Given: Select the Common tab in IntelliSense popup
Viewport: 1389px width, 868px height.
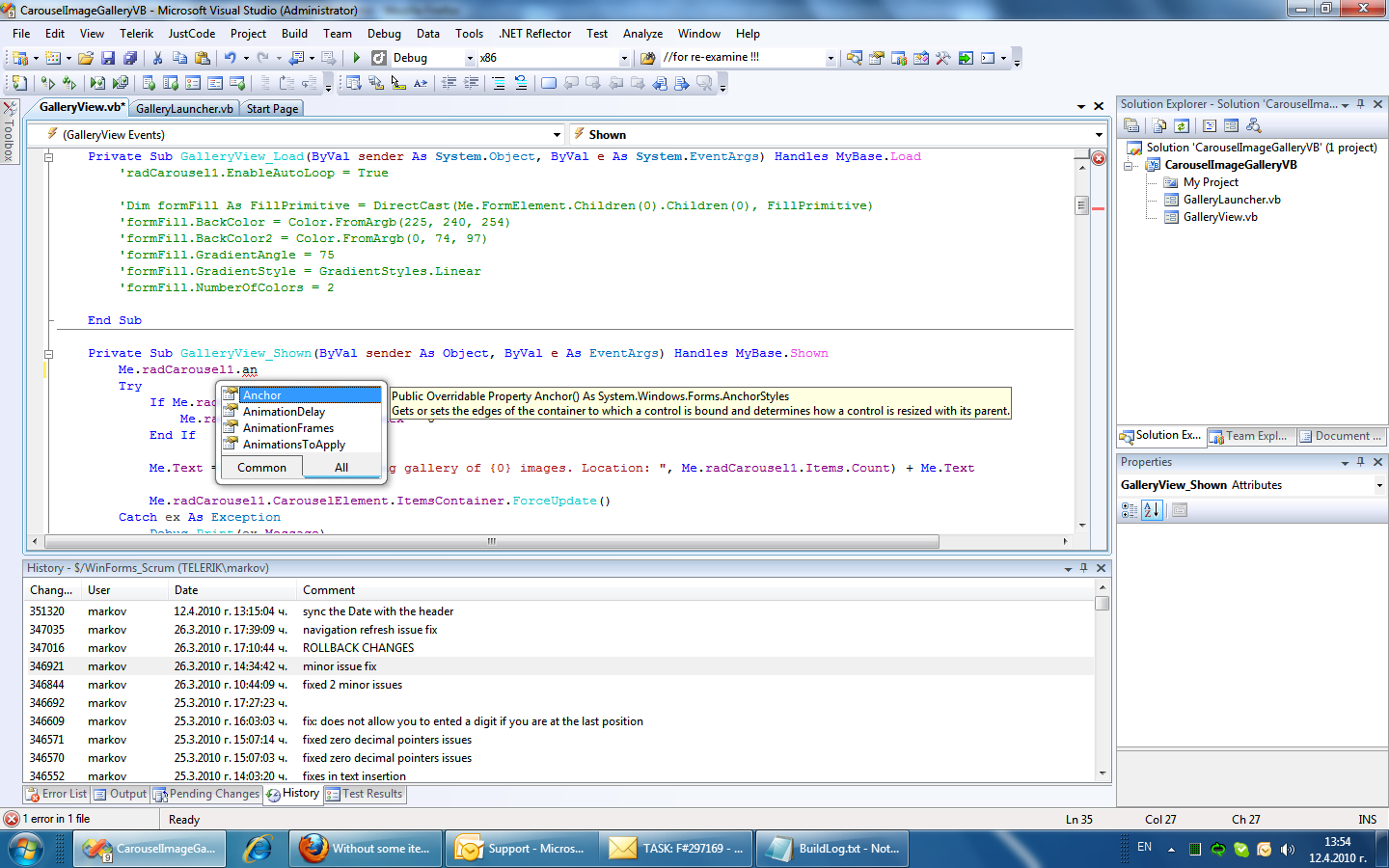Looking at the screenshot, I should 262,468.
